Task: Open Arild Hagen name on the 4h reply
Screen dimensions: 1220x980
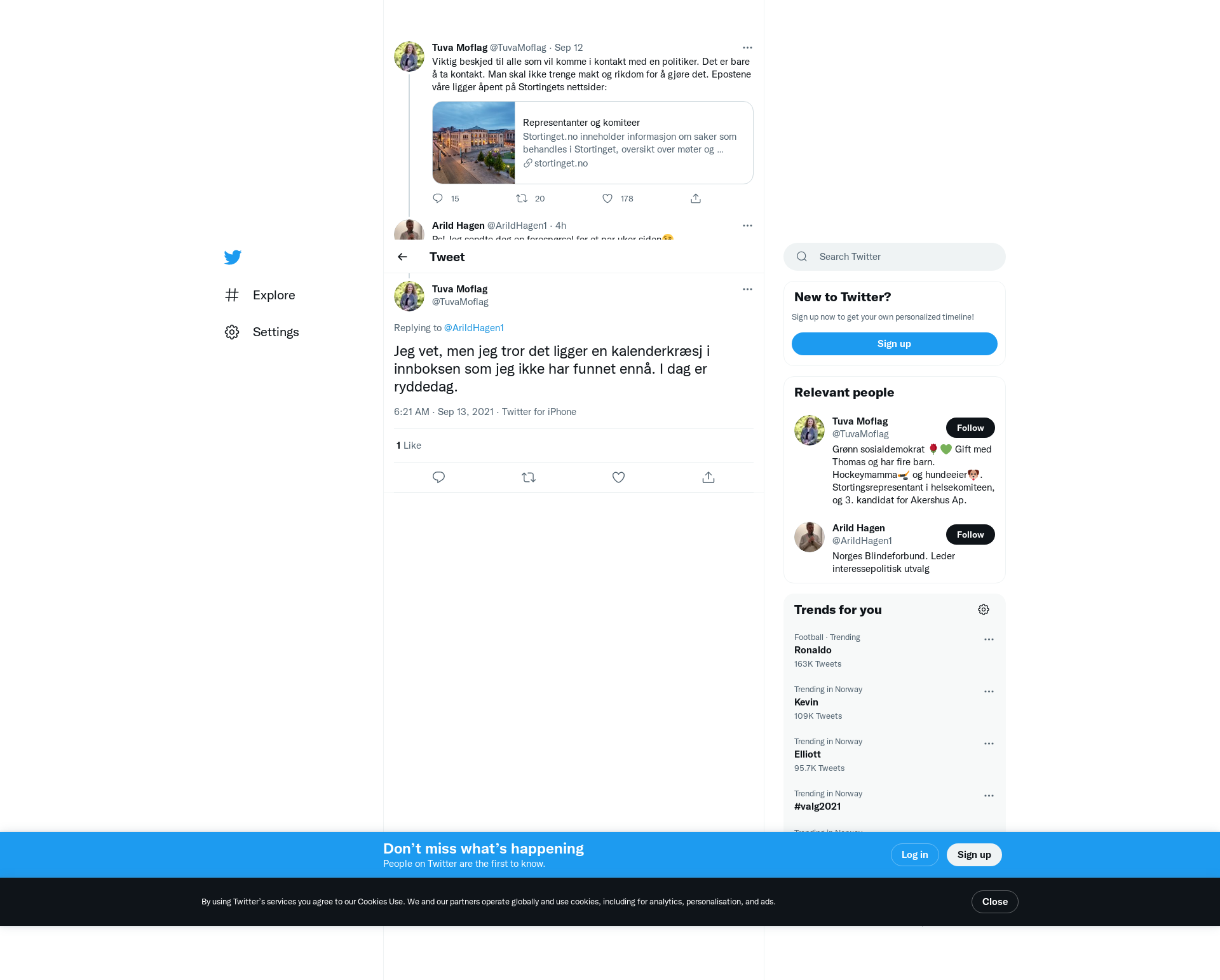Action: pyautogui.click(x=458, y=226)
